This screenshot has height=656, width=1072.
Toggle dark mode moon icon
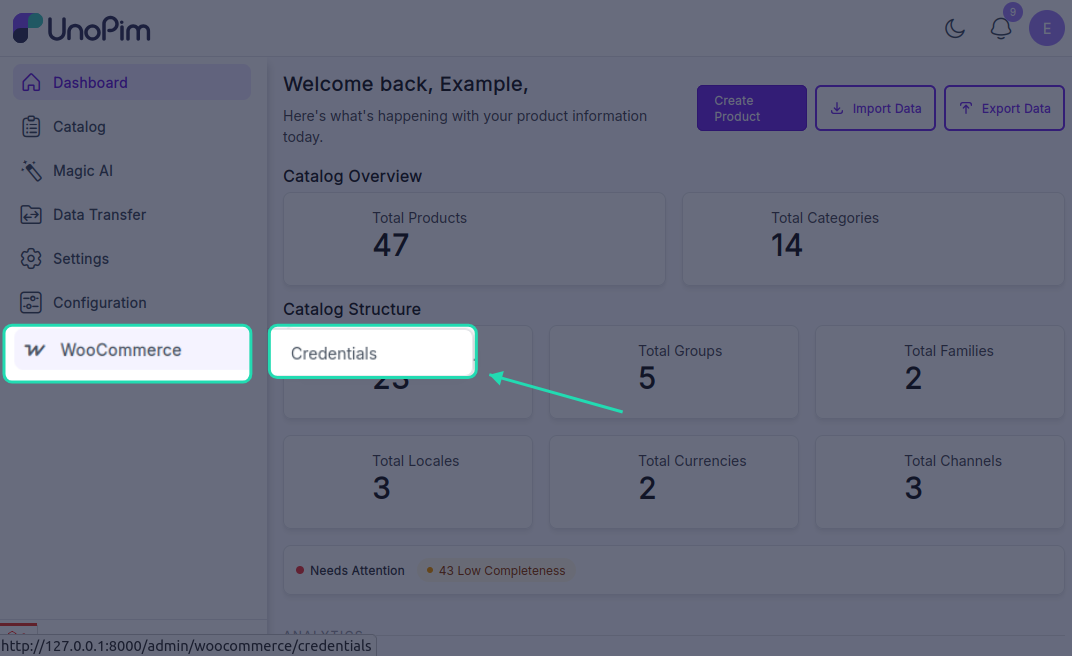pyautogui.click(x=954, y=29)
